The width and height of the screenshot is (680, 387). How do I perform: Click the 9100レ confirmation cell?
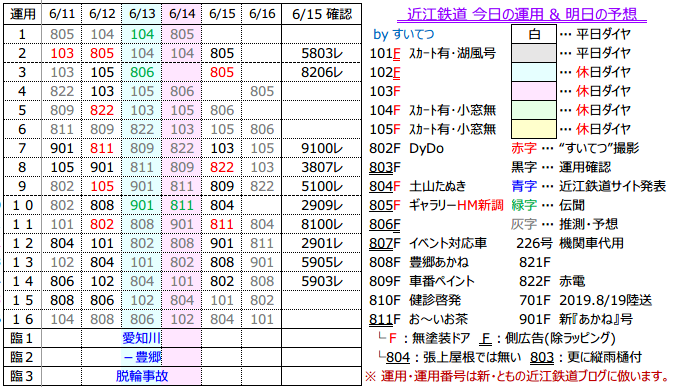tap(322, 148)
